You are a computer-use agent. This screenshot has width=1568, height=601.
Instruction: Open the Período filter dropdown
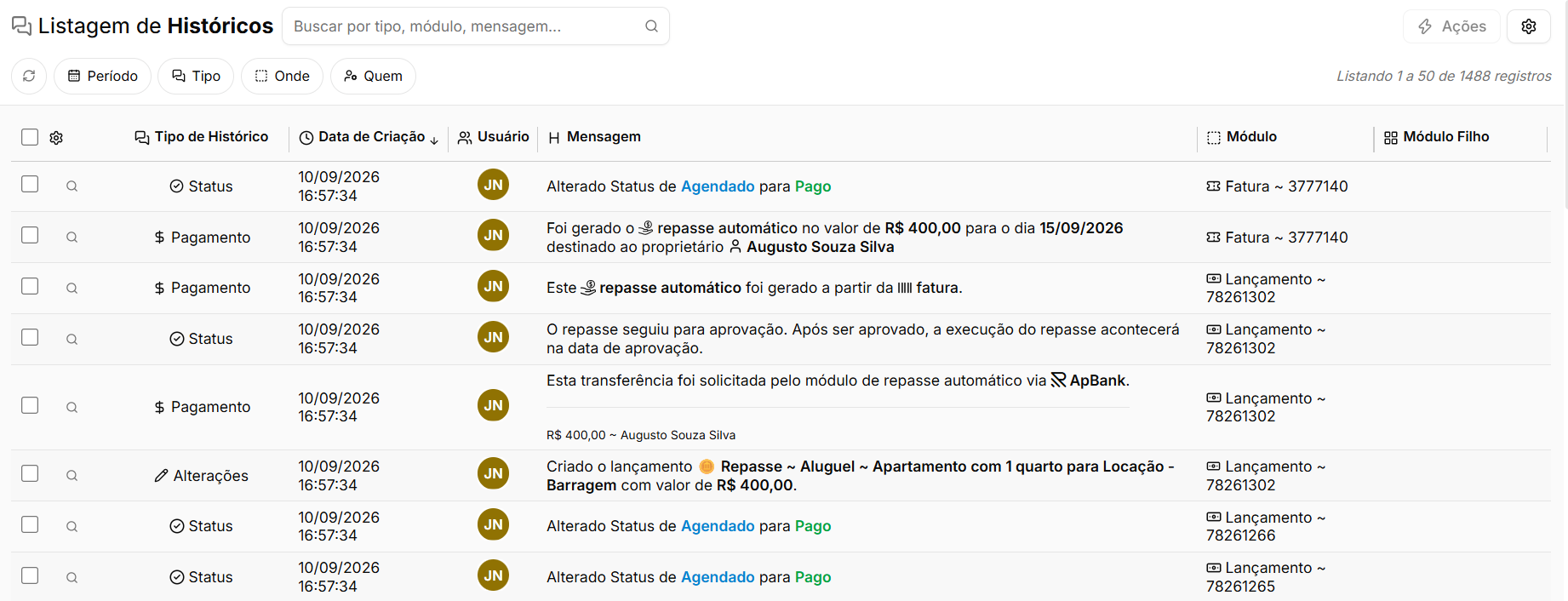102,76
